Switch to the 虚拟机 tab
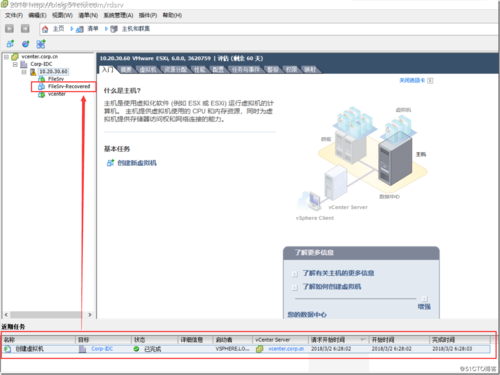 pos(148,70)
